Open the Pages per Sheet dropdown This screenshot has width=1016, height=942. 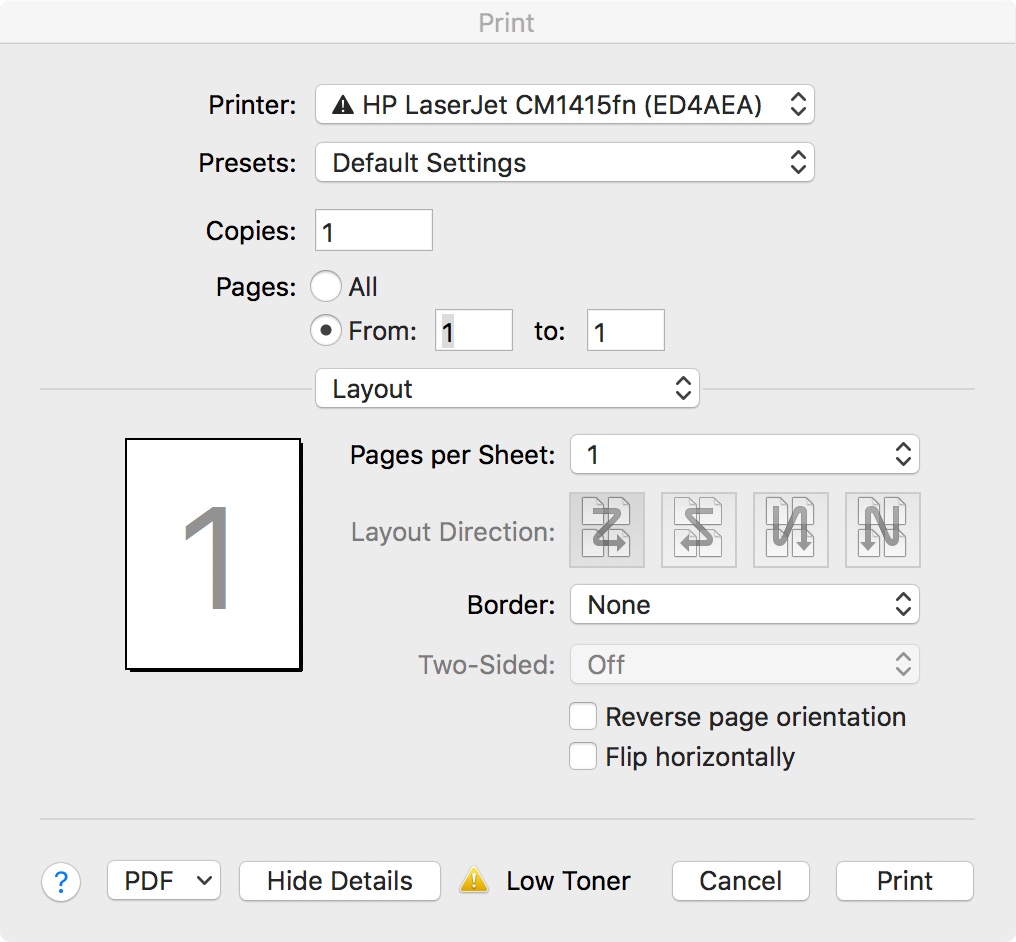coord(744,455)
